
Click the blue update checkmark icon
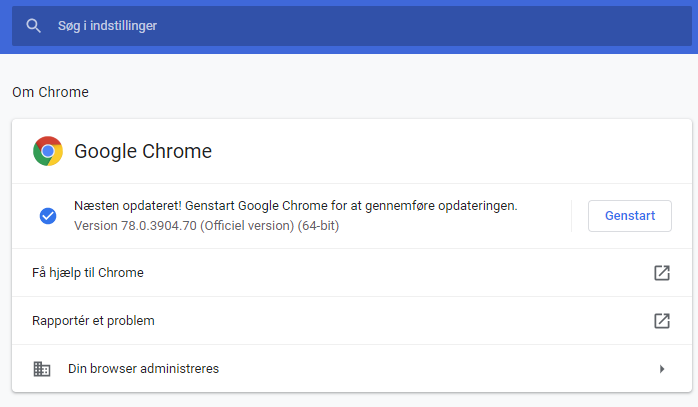coord(48,216)
